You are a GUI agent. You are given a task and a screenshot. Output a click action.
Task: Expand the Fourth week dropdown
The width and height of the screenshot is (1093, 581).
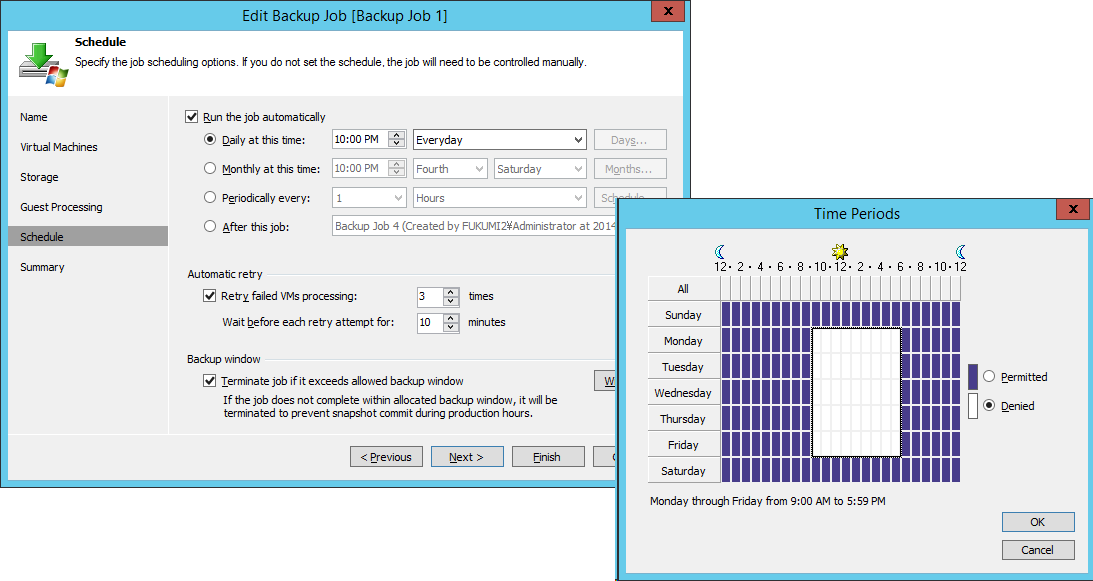click(477, 169)
